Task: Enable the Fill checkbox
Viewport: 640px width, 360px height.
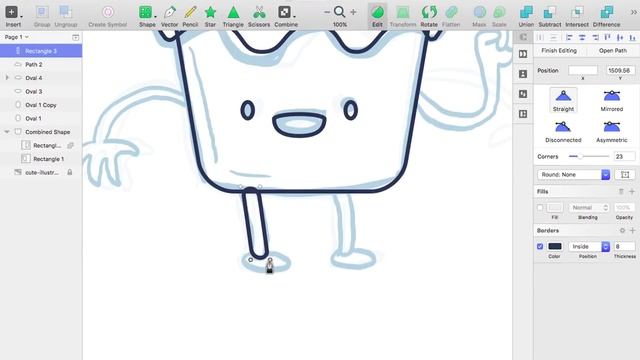Action: [540, 208]
